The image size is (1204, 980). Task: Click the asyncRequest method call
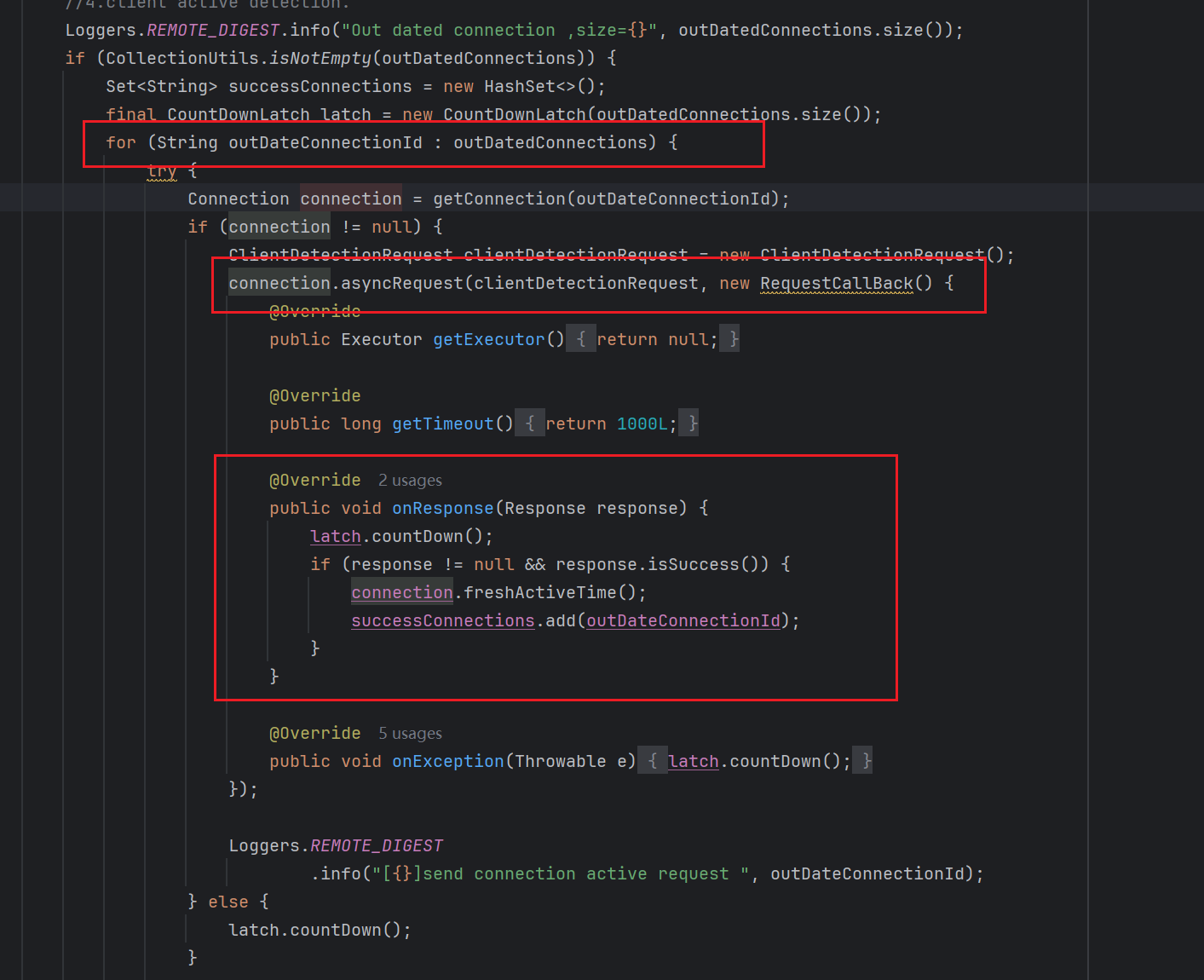pos(401,283)
